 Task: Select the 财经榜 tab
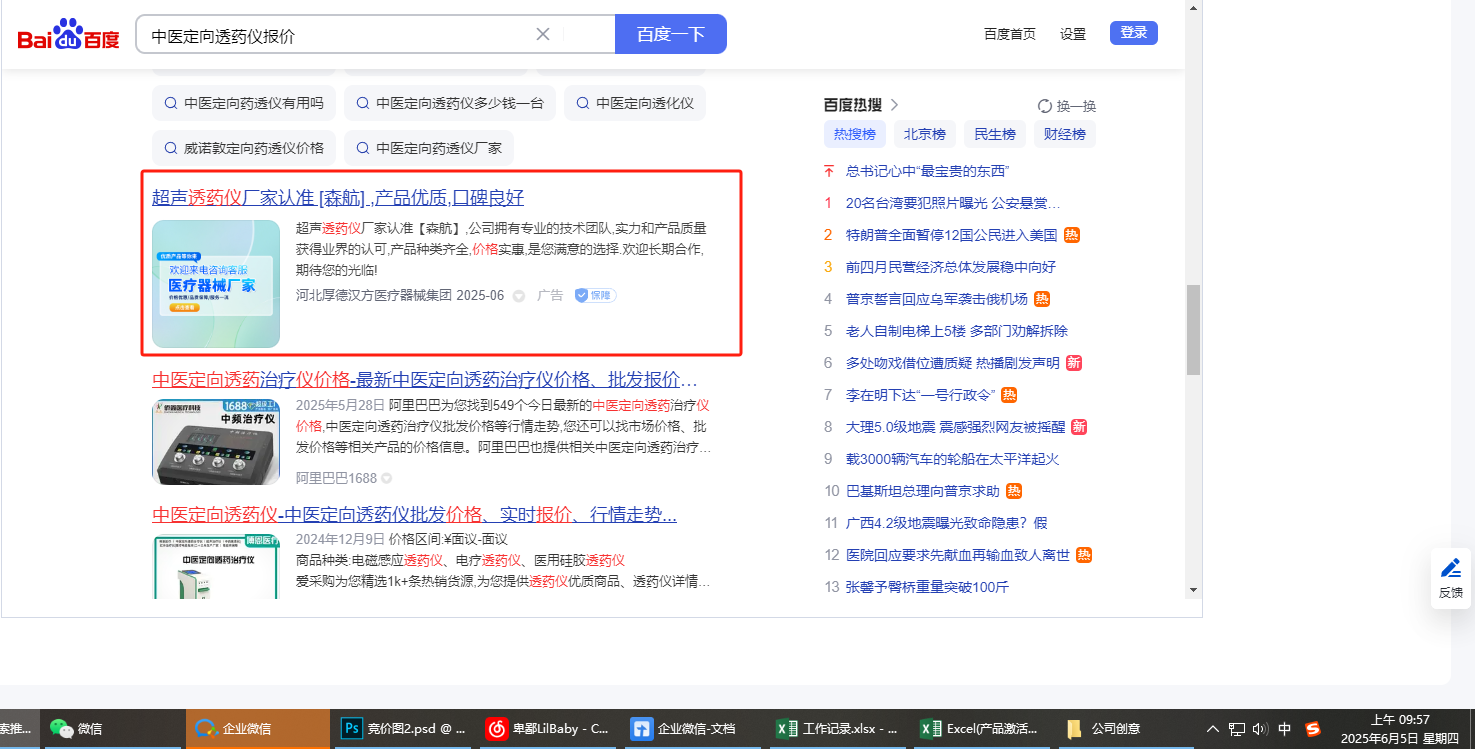tap(1064, 134)
